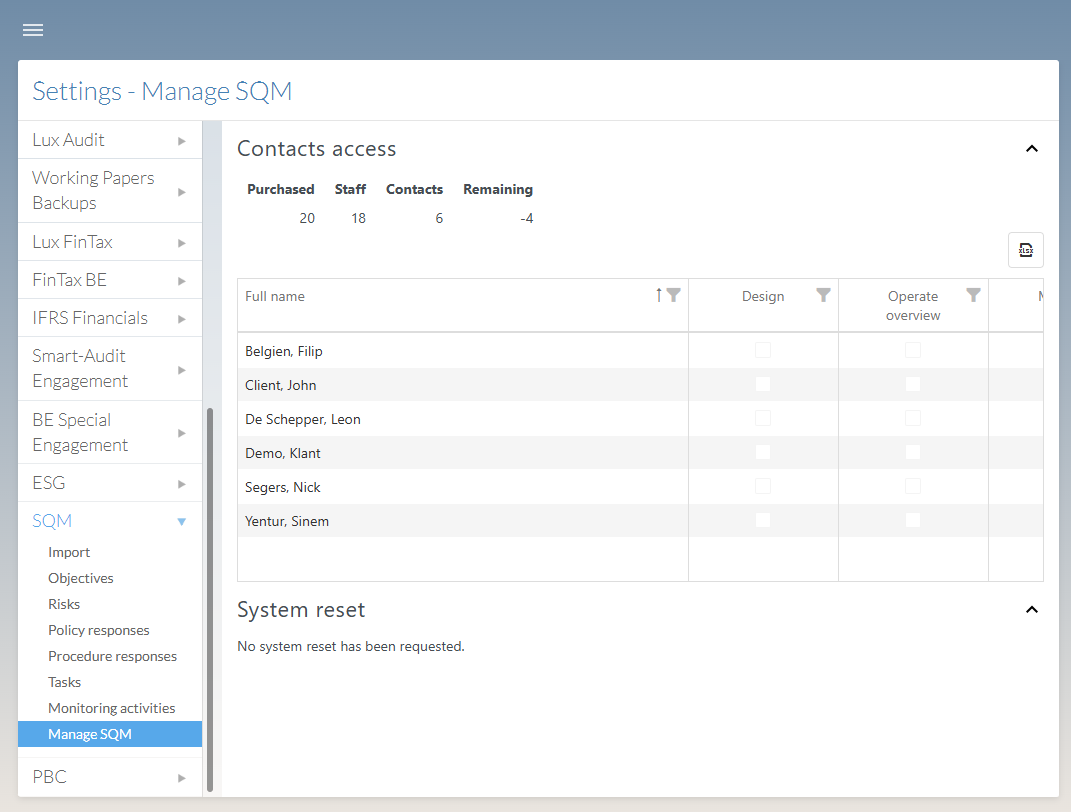This screenshot has width=1071, height=812.
Task: Expand the FinTax BE arrow
Action: coord(182,281)
